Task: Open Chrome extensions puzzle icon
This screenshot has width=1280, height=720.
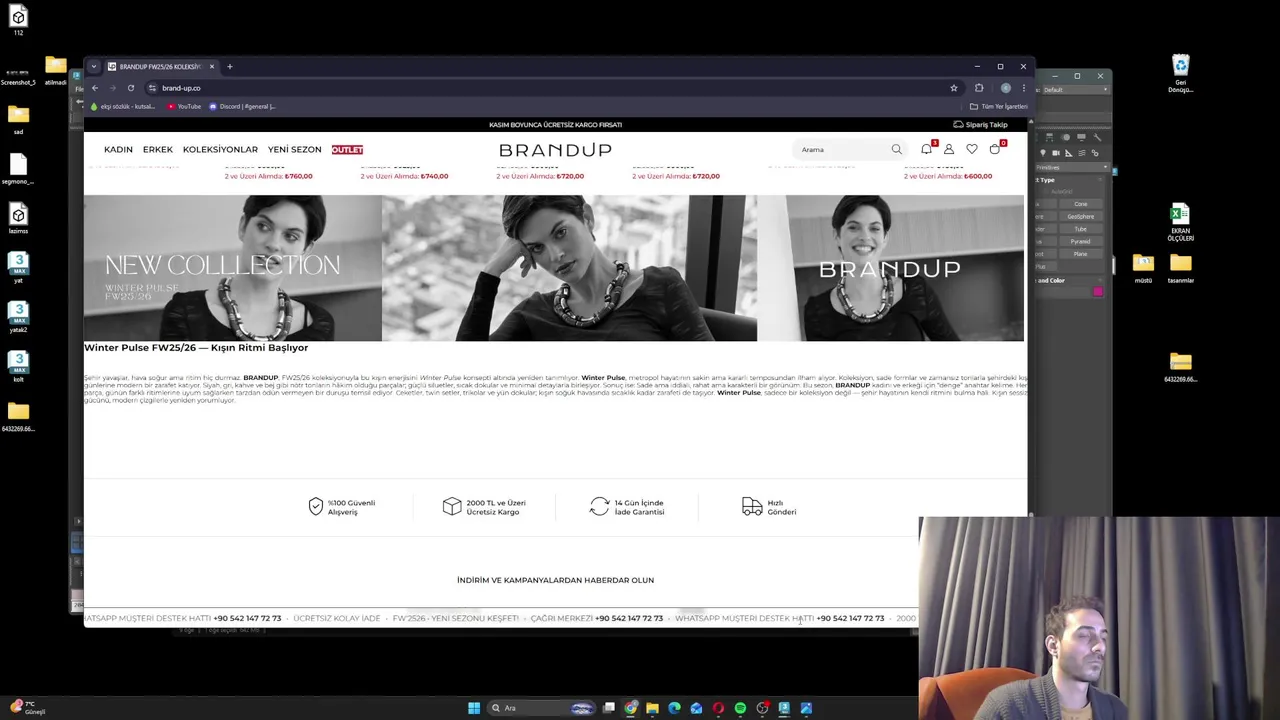Action: pyautogui.click(x=979, y=88)
